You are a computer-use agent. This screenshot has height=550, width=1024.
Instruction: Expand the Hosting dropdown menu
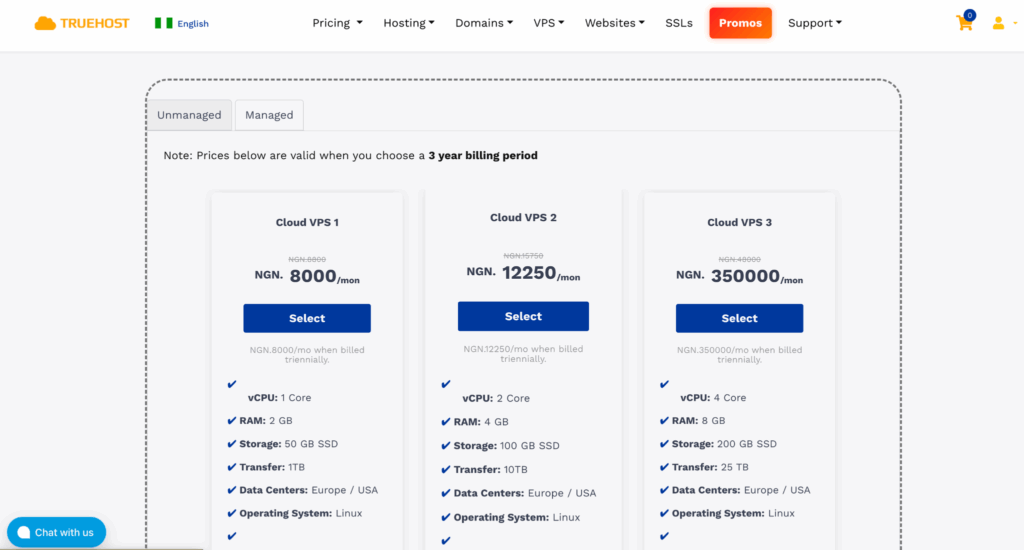409,23
